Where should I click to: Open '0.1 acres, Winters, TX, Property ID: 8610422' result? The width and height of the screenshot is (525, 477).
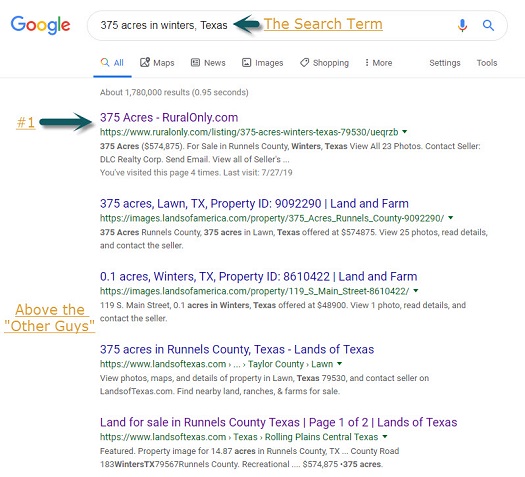[258, 276]
